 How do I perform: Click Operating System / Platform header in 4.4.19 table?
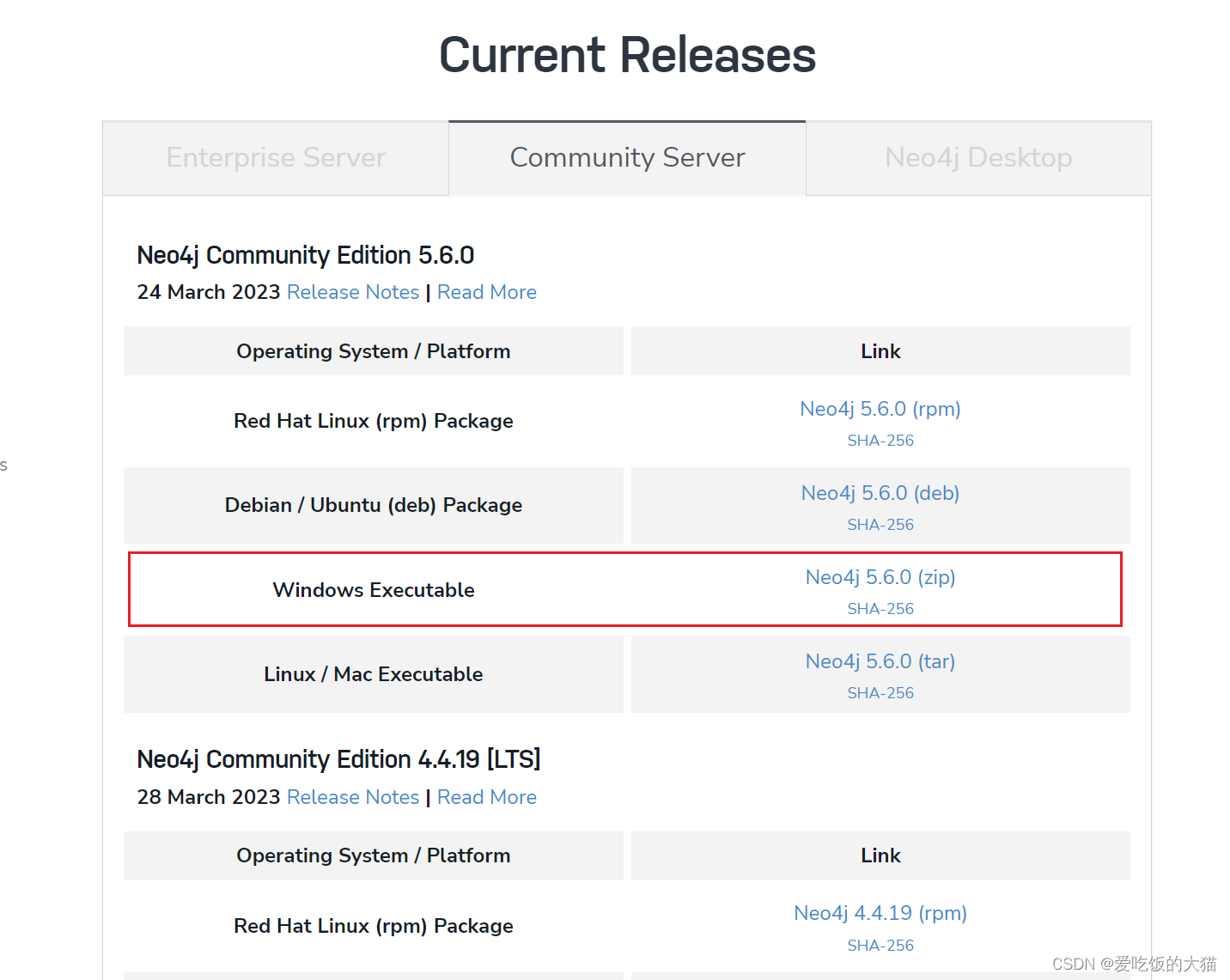(x=374, y=855)
